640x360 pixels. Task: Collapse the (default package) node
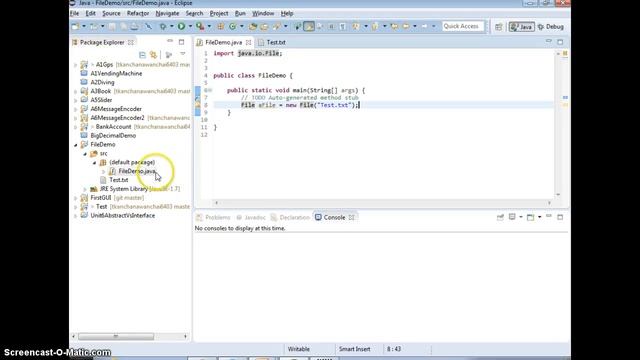coord(94,163)
